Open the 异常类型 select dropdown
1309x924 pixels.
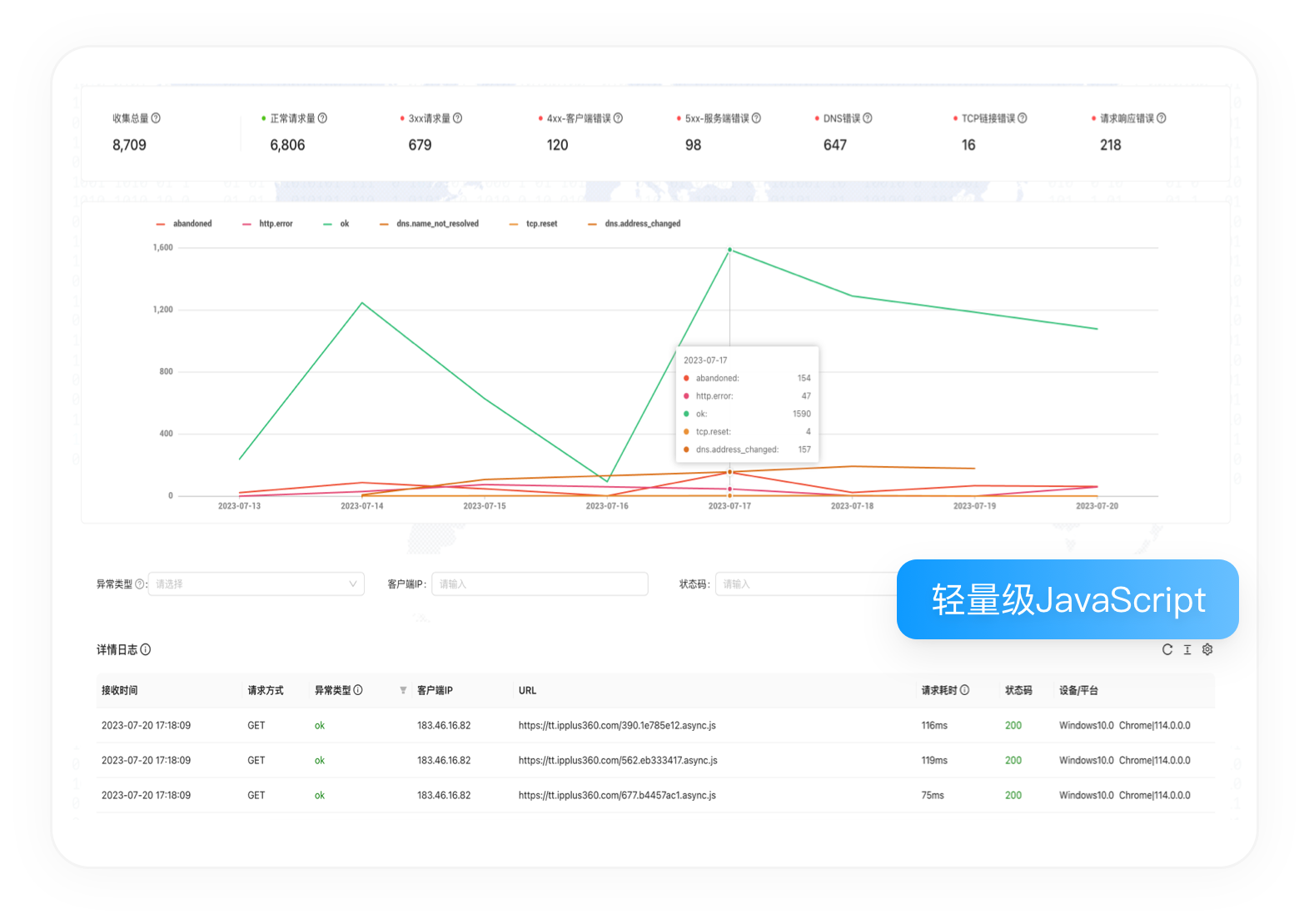click(x=256, y=584)
